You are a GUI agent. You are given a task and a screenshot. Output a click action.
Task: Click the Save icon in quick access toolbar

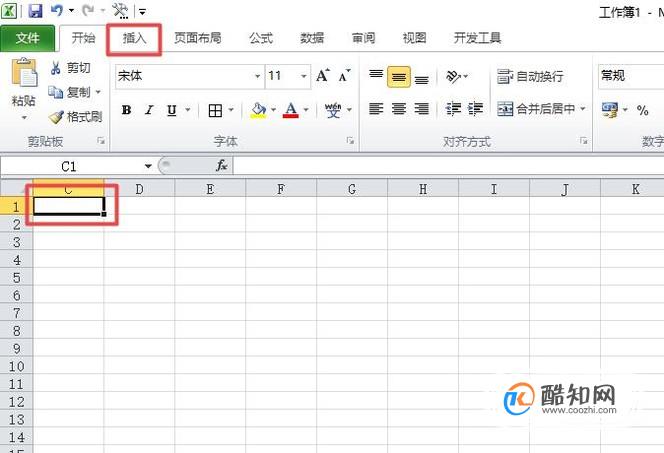click(x=35, y=10)
